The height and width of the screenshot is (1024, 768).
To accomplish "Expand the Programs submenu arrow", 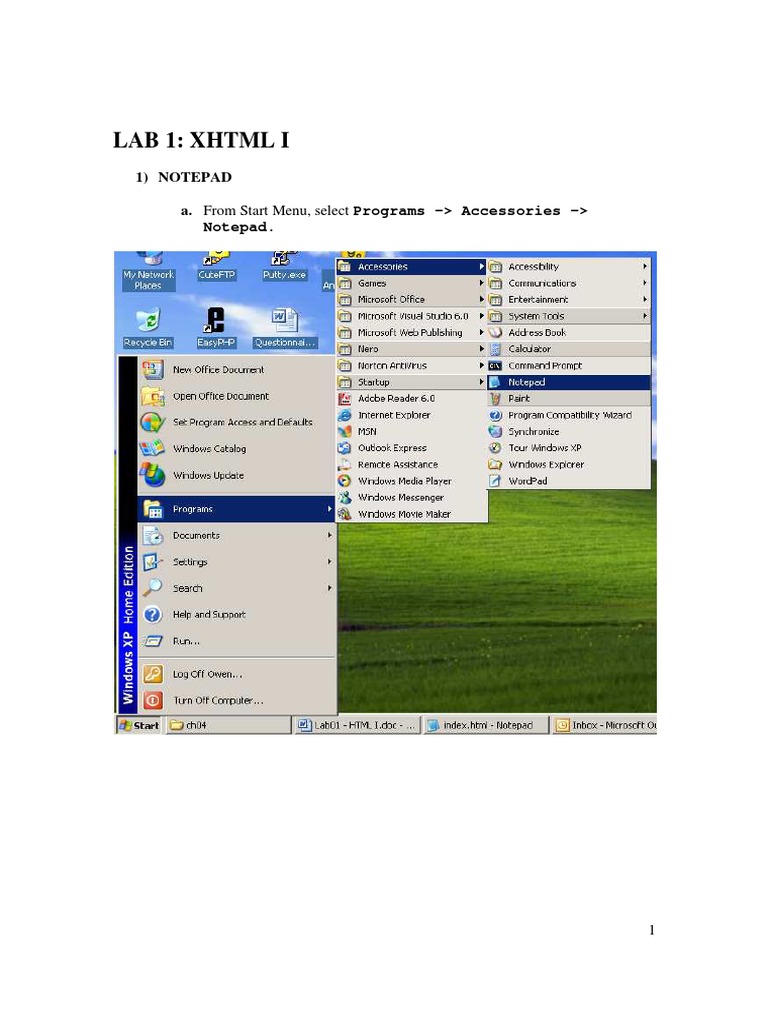I will click(x=330, y=509).
